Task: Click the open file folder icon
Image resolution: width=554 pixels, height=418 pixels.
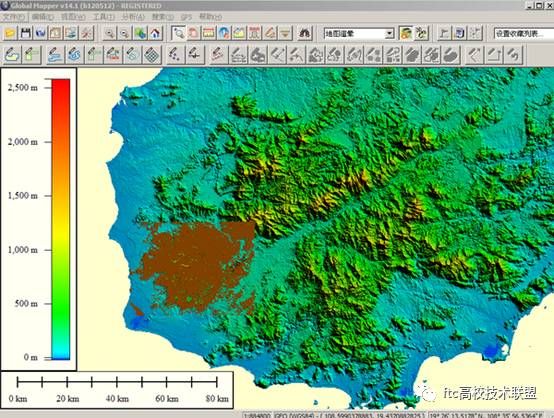Action: pyautogui.click(x=10, y=33)
